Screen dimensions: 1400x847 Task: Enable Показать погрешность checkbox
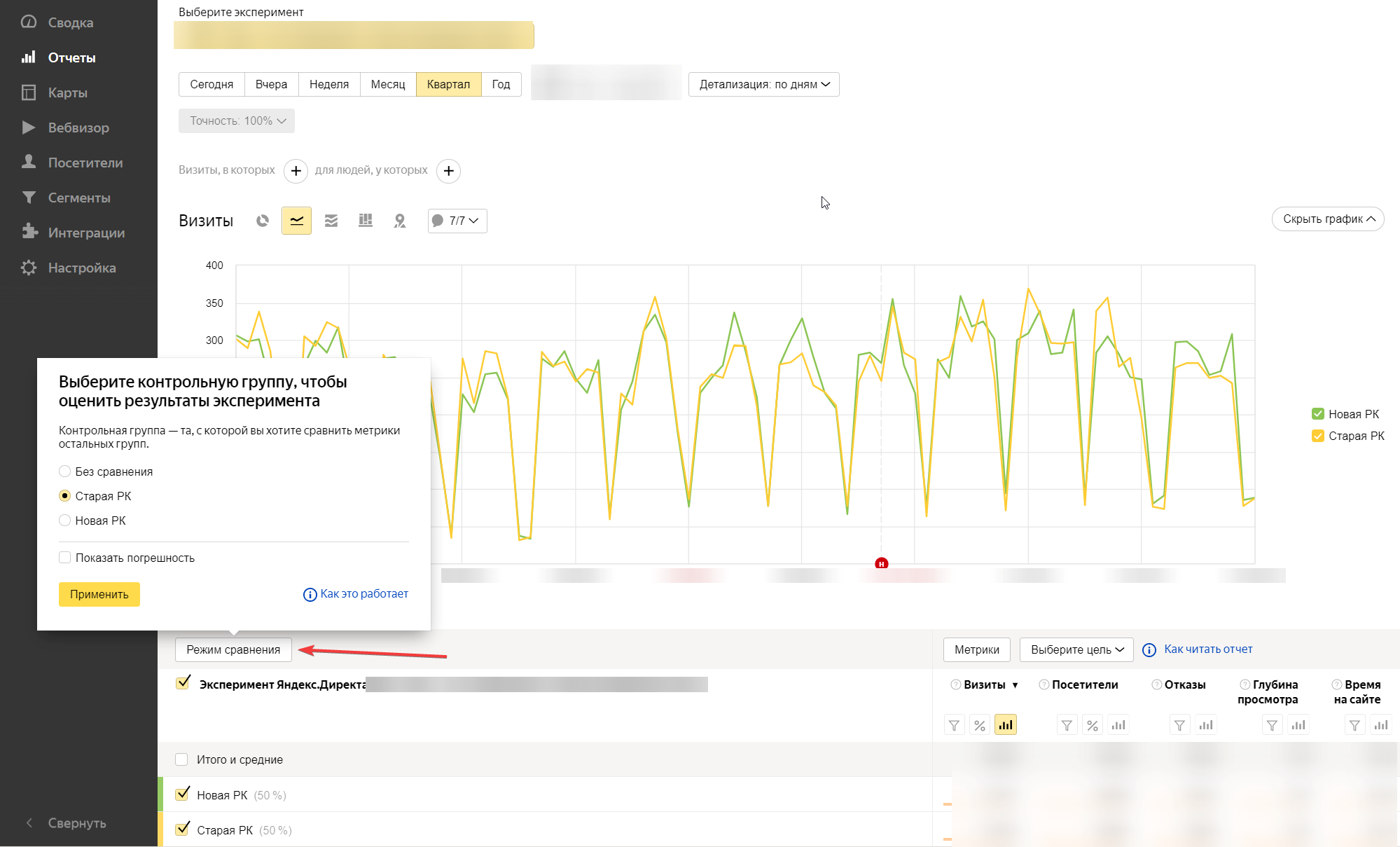point(63,557)
